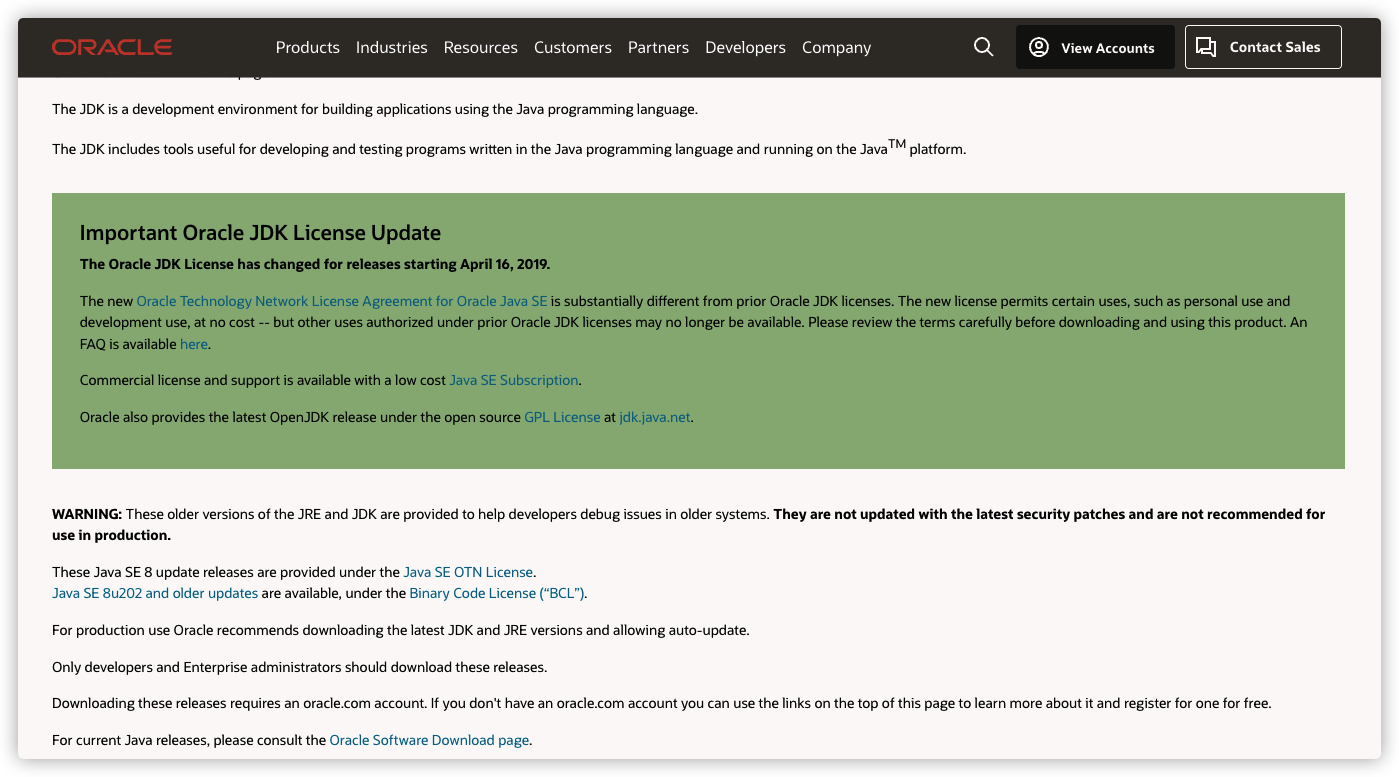Click the View Accounts button

pyautogui.click(x=1095, y=47)
